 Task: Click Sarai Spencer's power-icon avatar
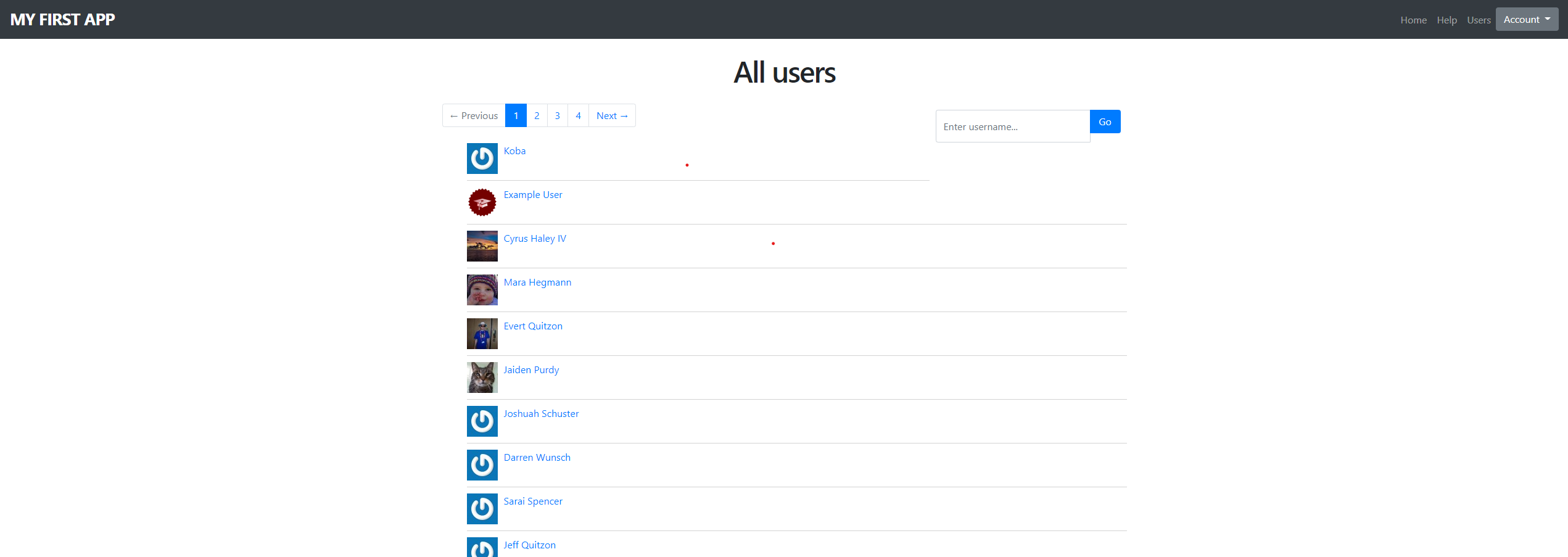pyautogui.click(x=482, y=509)
